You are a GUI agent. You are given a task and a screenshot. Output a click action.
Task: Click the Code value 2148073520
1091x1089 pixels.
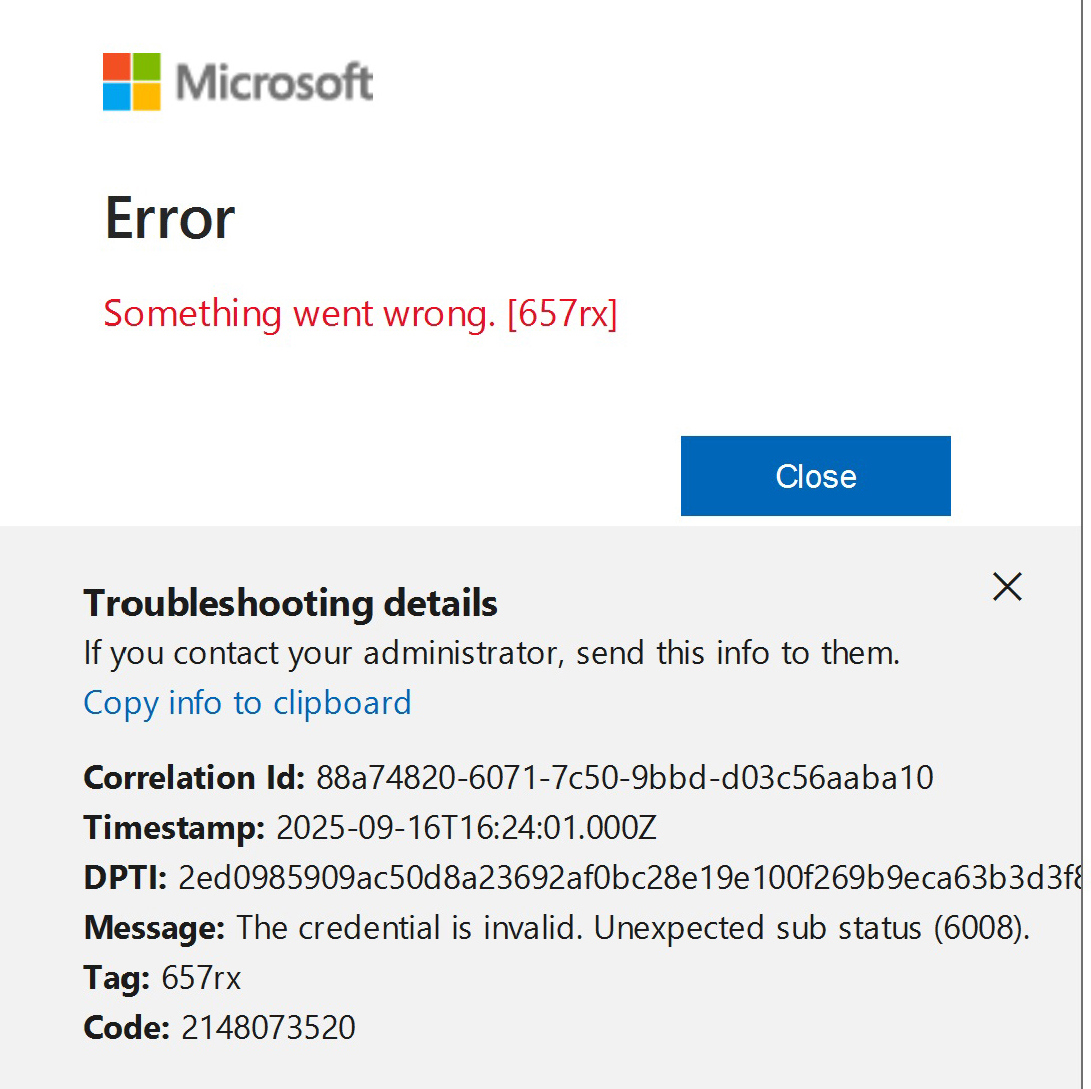tap(267, 1027)
